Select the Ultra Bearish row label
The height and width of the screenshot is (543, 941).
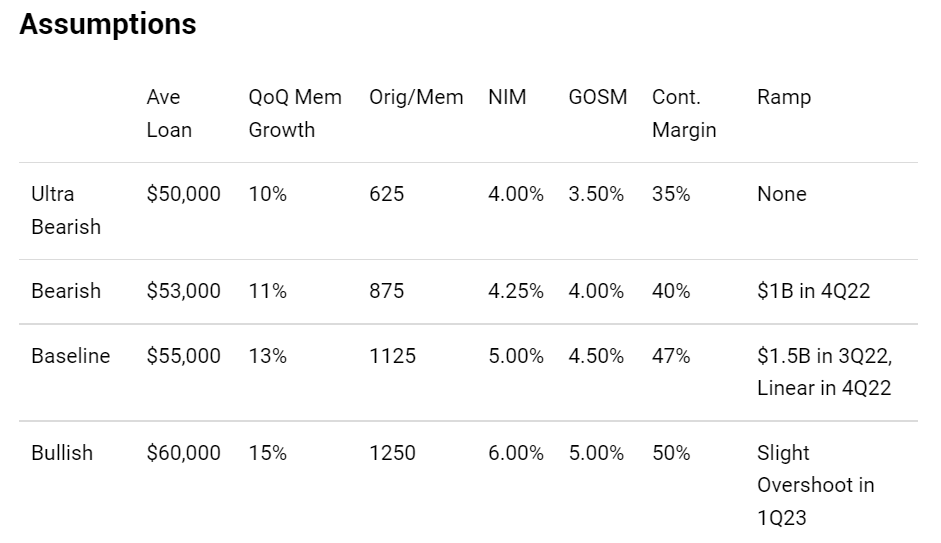[x=66, y=210]
